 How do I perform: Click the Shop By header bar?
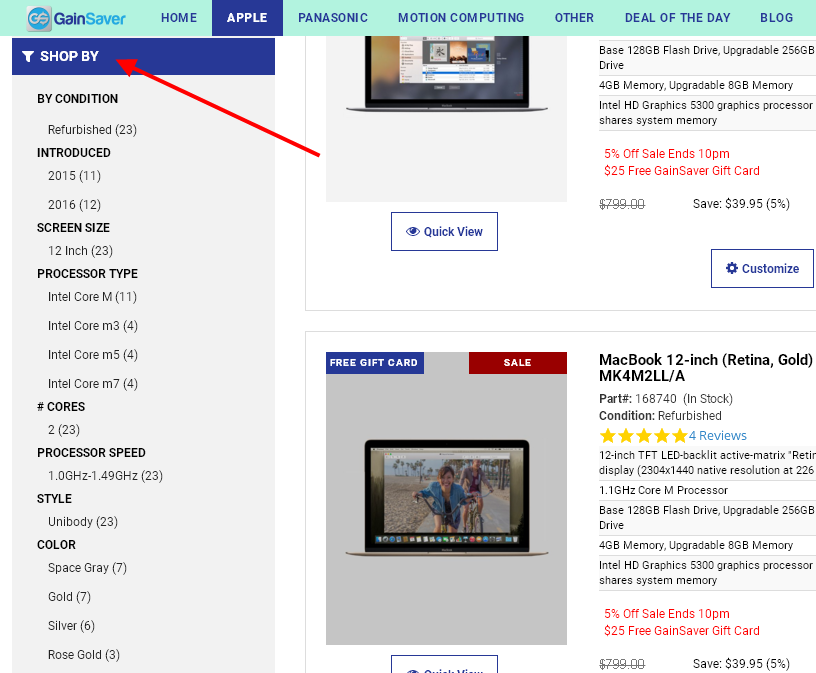pos(143,56)
